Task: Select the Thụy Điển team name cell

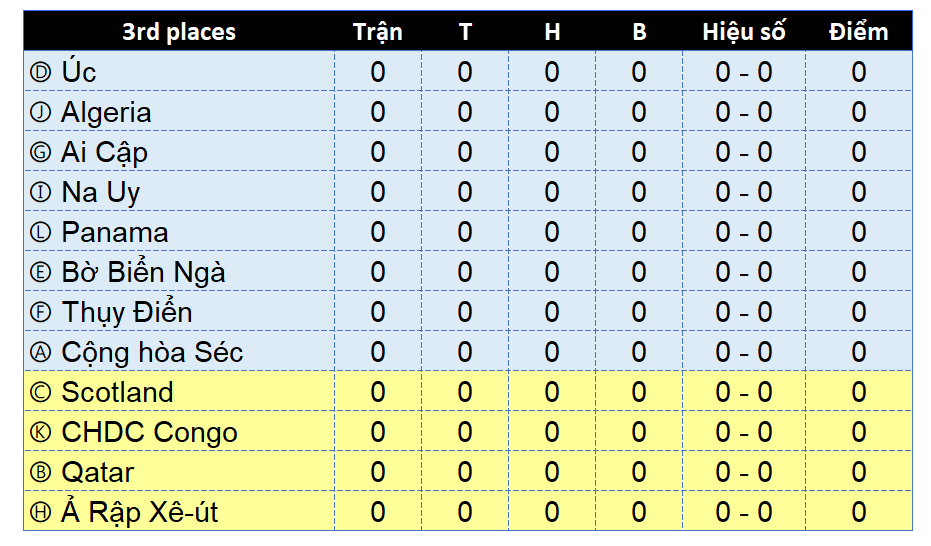Action: 179,312
